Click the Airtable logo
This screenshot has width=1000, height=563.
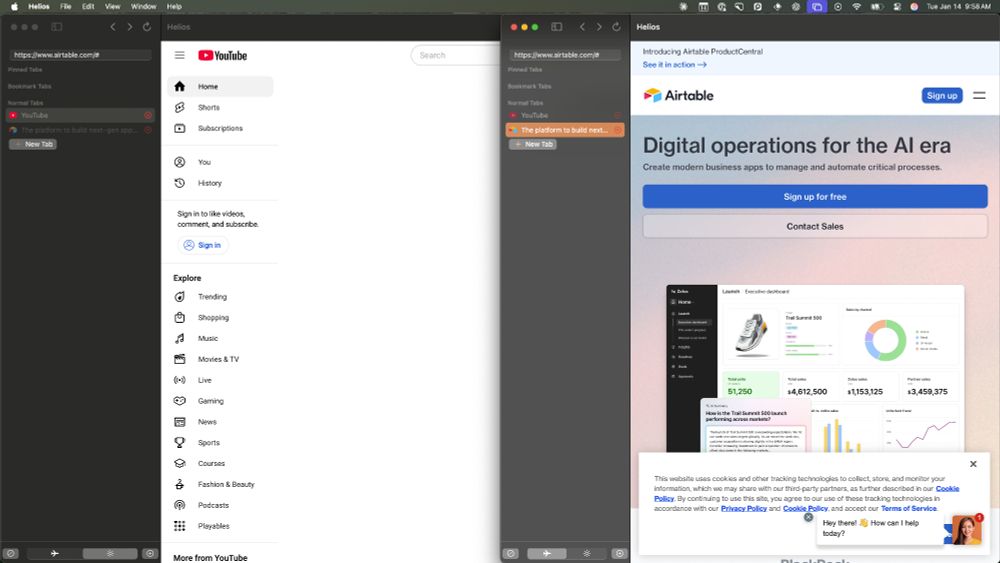[679, 96]
